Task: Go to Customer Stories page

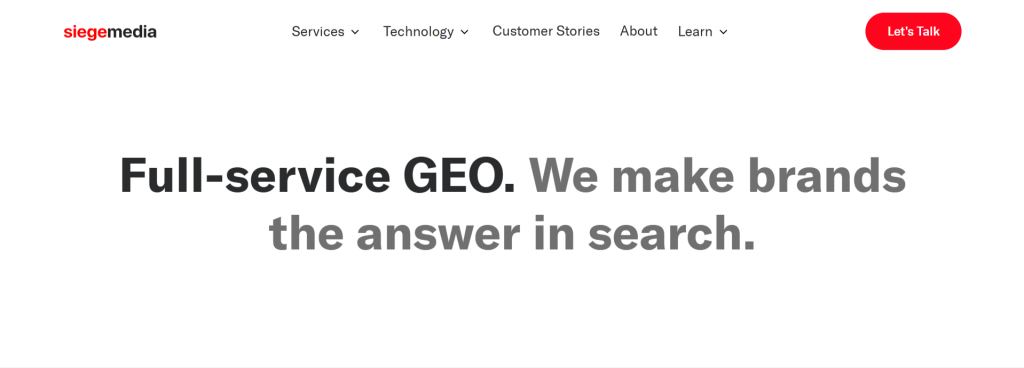Action: (x=546, y=31)
